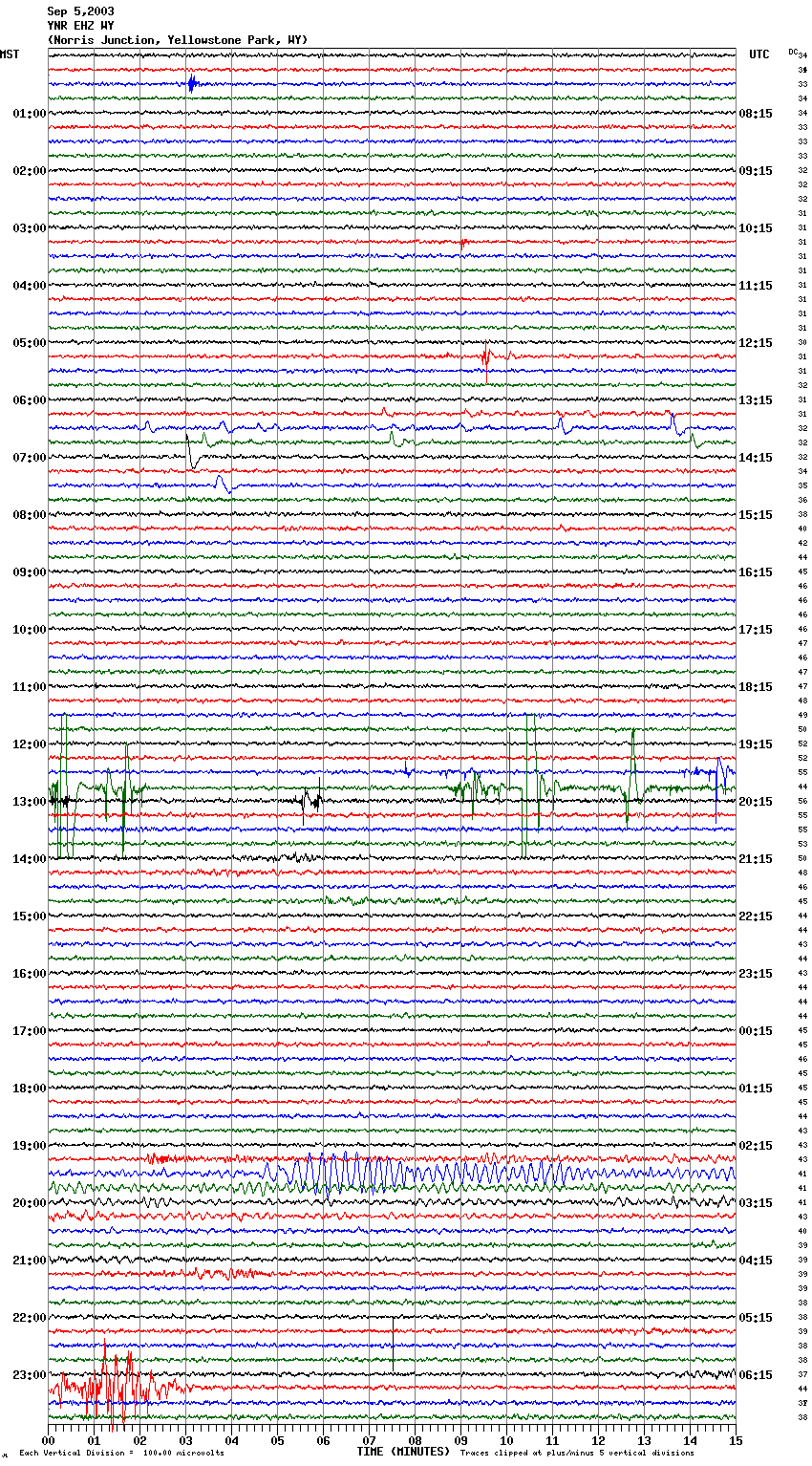Select the '13:00' MST time label
812x1466 pixels.
(x=30, y=802)
